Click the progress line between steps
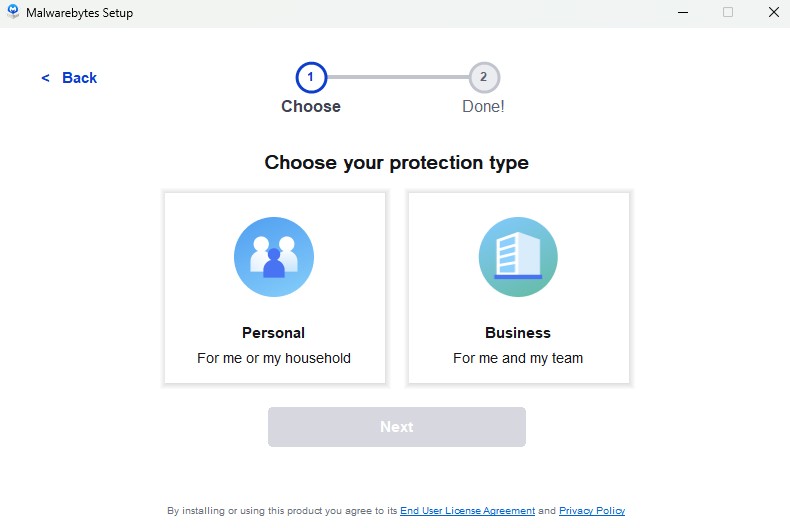Image resolution: width=790 pixels, height=528 pixels. 397,77
